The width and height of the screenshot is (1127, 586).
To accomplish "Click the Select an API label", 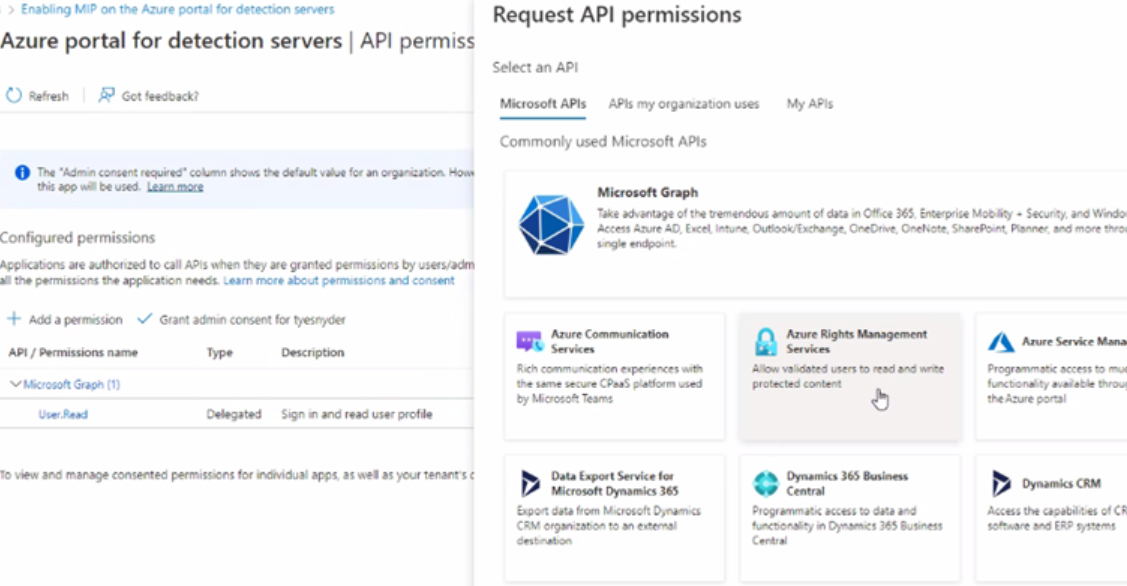I will (x=535, y=67).
